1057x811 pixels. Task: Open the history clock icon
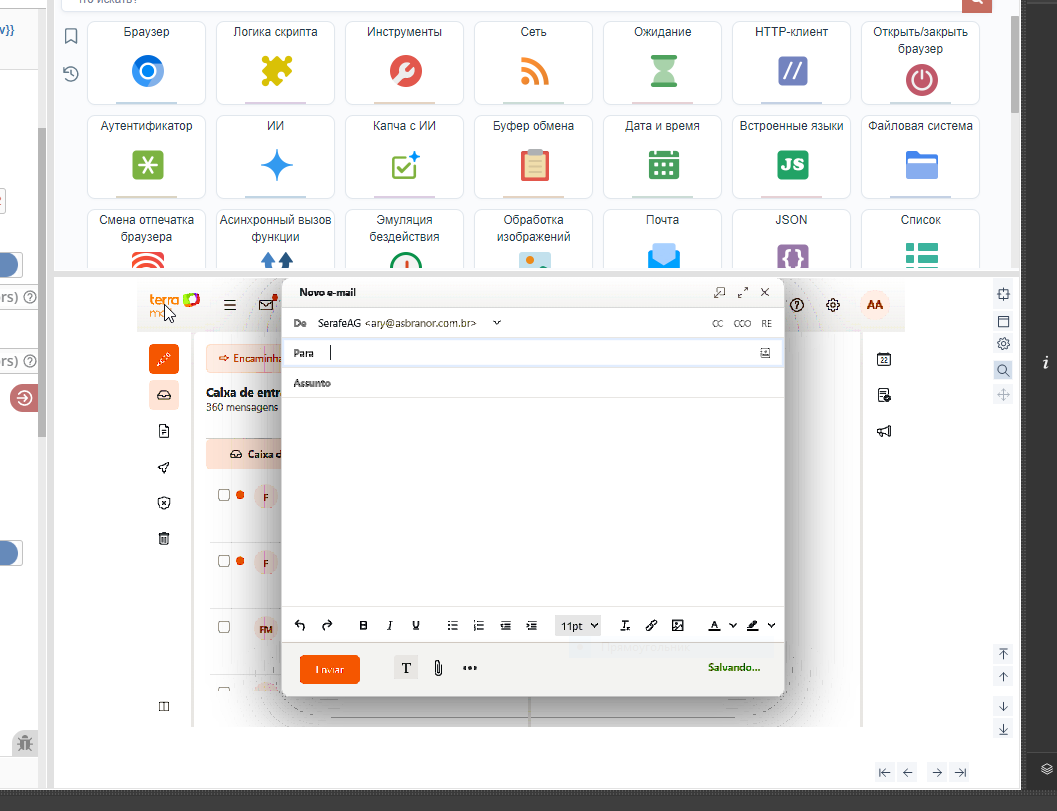(x=71, y=73)
